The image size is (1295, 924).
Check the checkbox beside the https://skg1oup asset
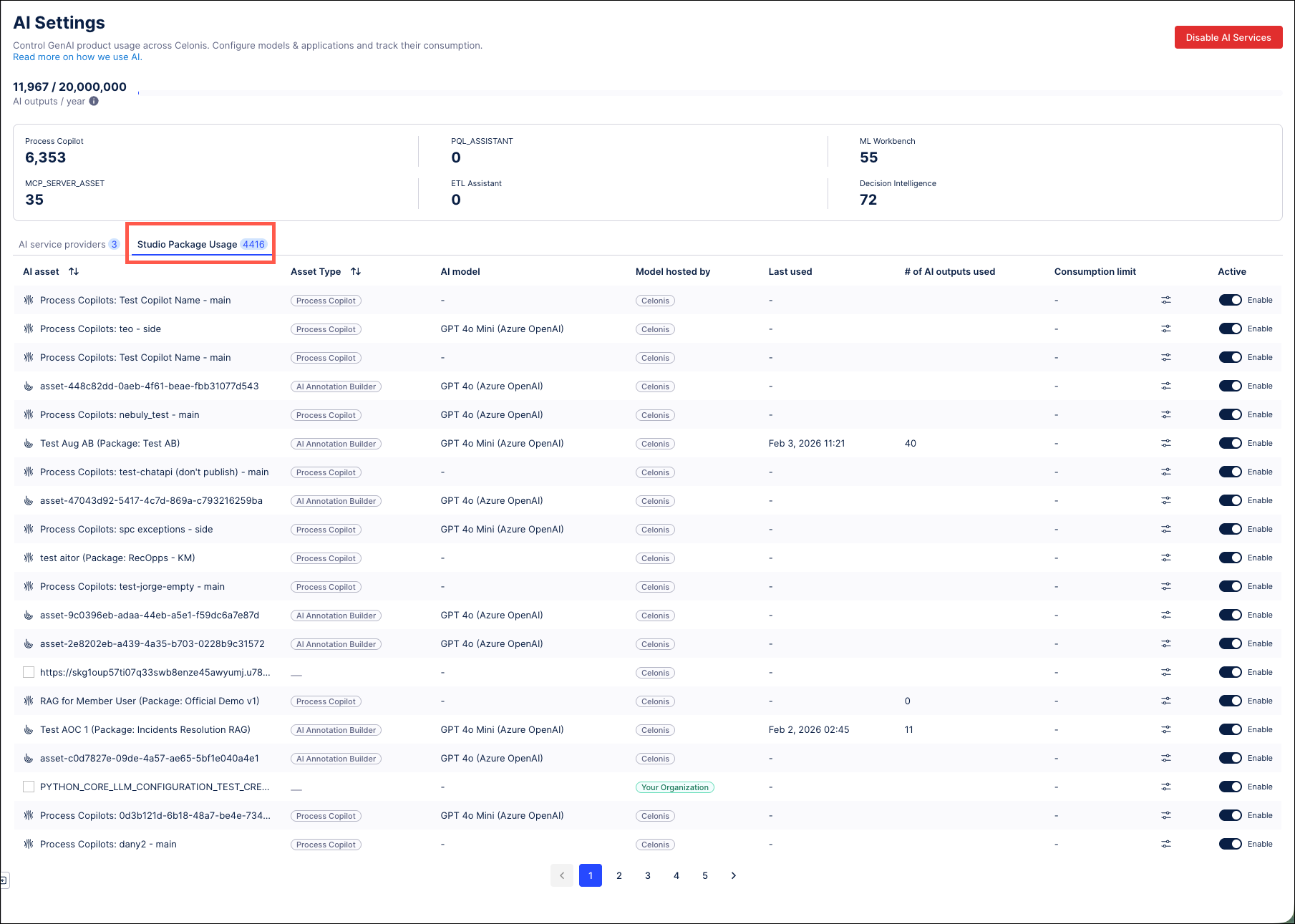coord(29,672)
